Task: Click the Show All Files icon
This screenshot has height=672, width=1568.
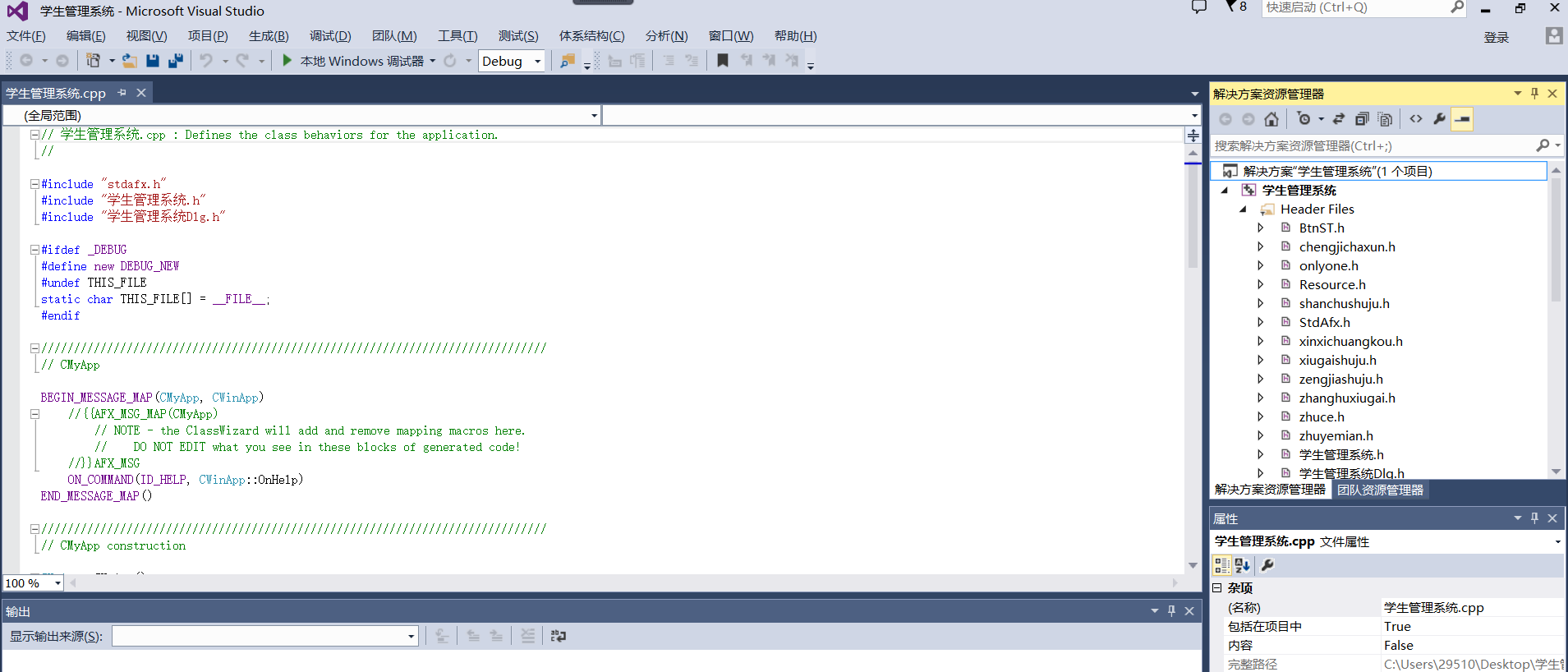Action: click(1385, 119)
